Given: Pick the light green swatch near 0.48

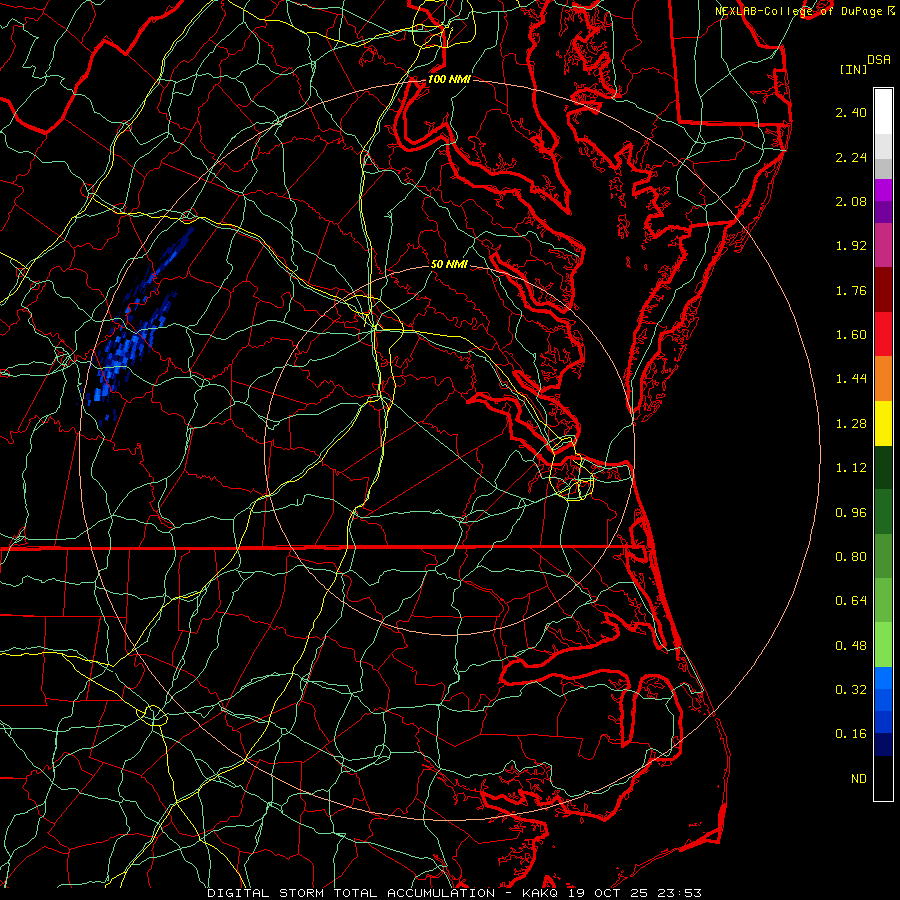Looking at the screenshot, I should tap(883, 645).
